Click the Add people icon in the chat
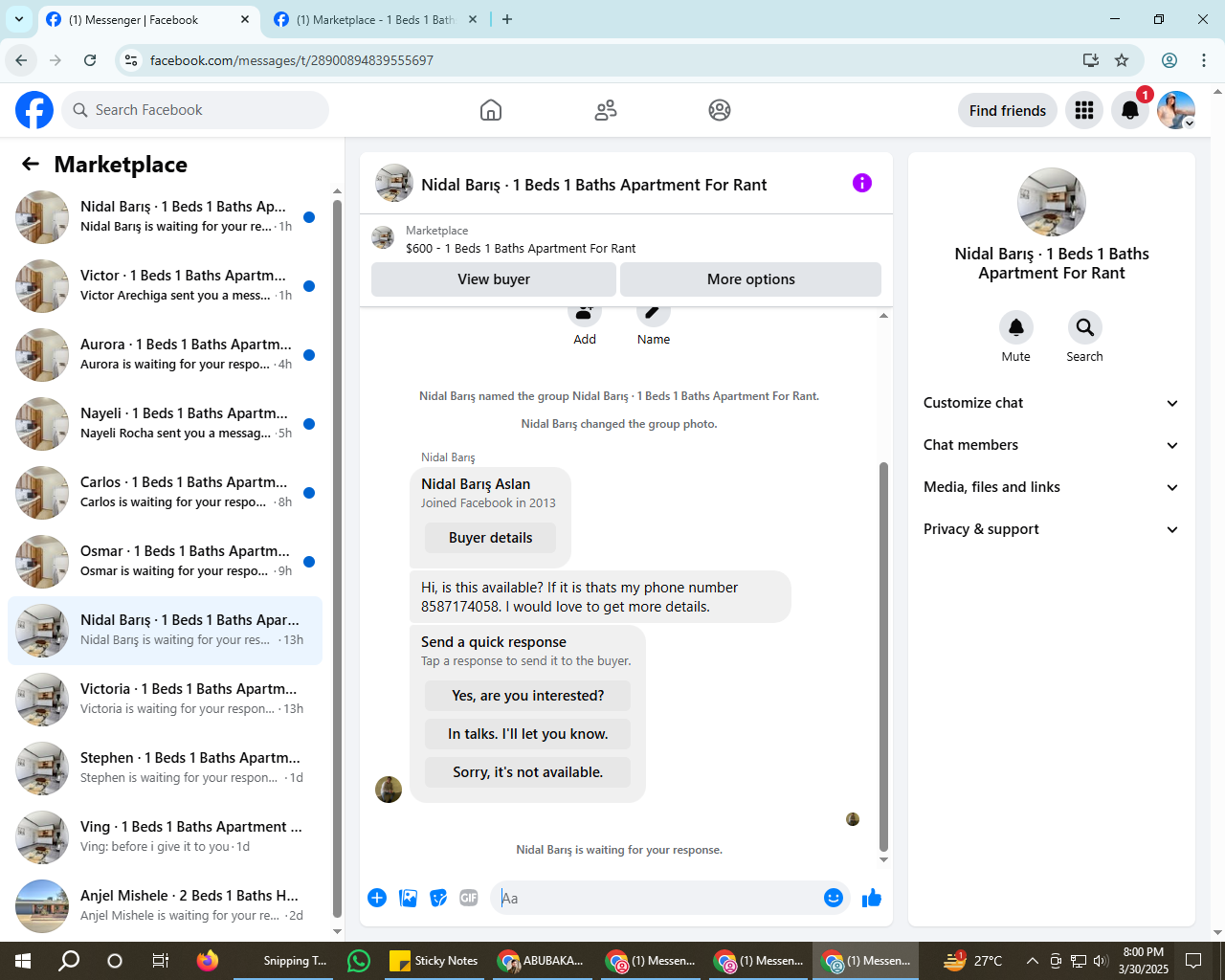The width and height of the screenshot is (1225, 980). click(x=585, y=314)
